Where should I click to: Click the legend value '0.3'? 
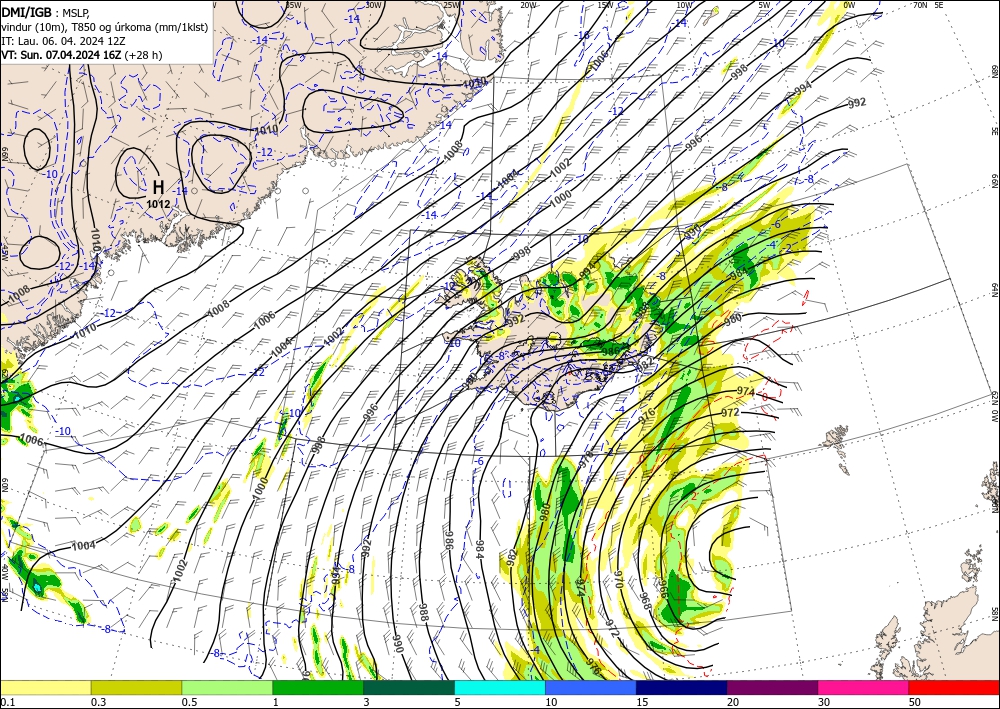coord(98,702)
